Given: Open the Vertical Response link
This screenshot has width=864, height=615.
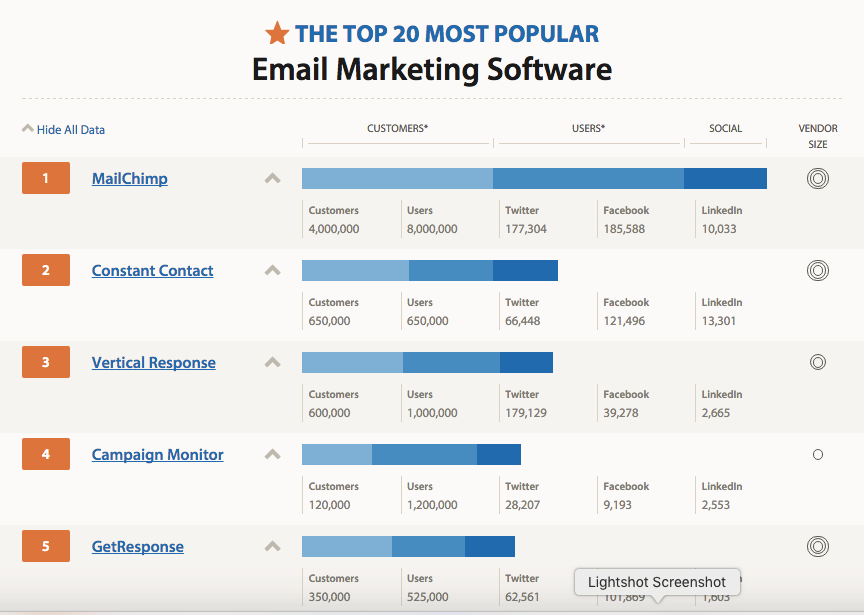Looking at the screenshot, I should pos(153,363).
